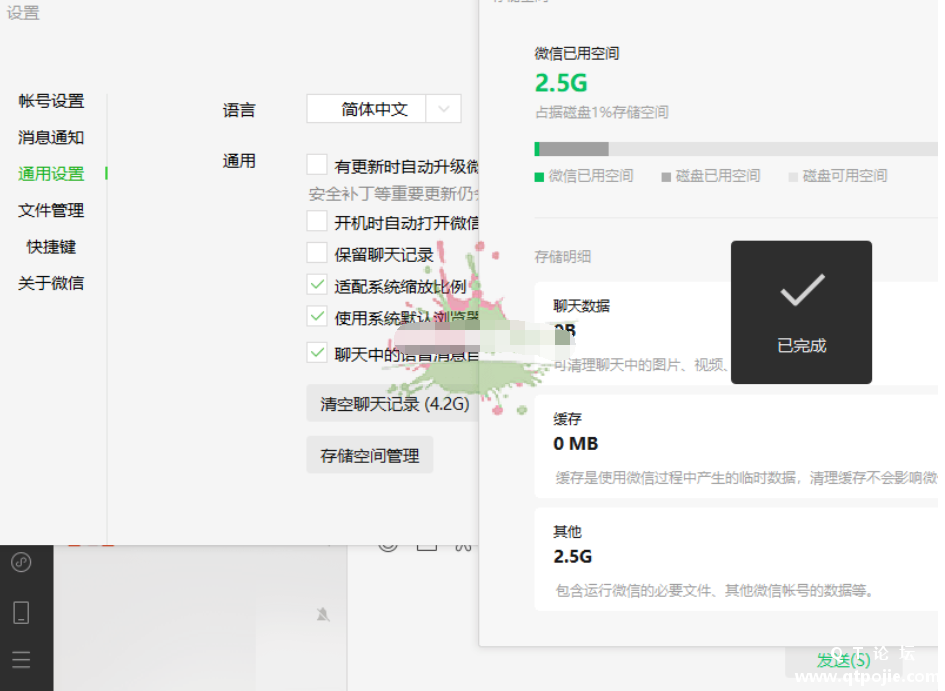
Task: Enable 有更新时自动升级微信 checkbox
Action: point(317,164)
